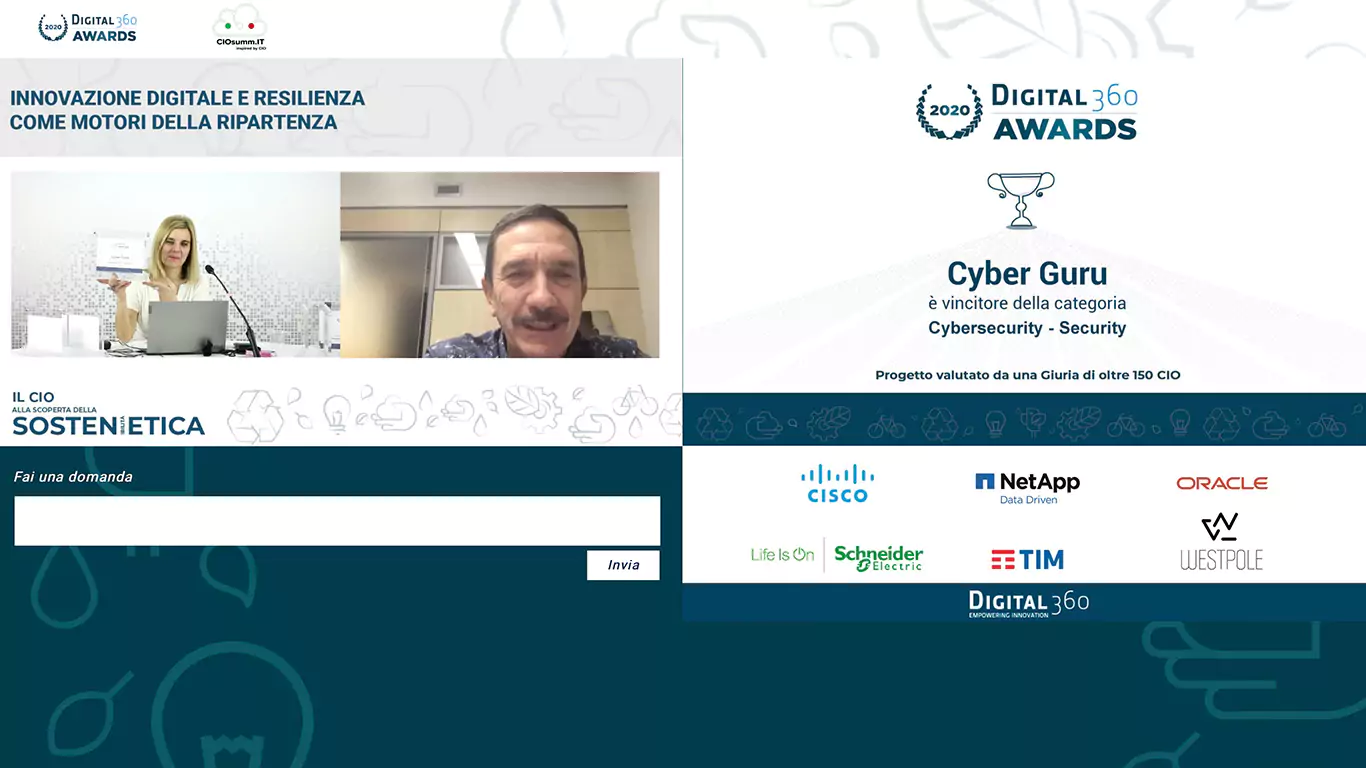Open the NetApp Data Driven logo

click(x=1028, y=487)
